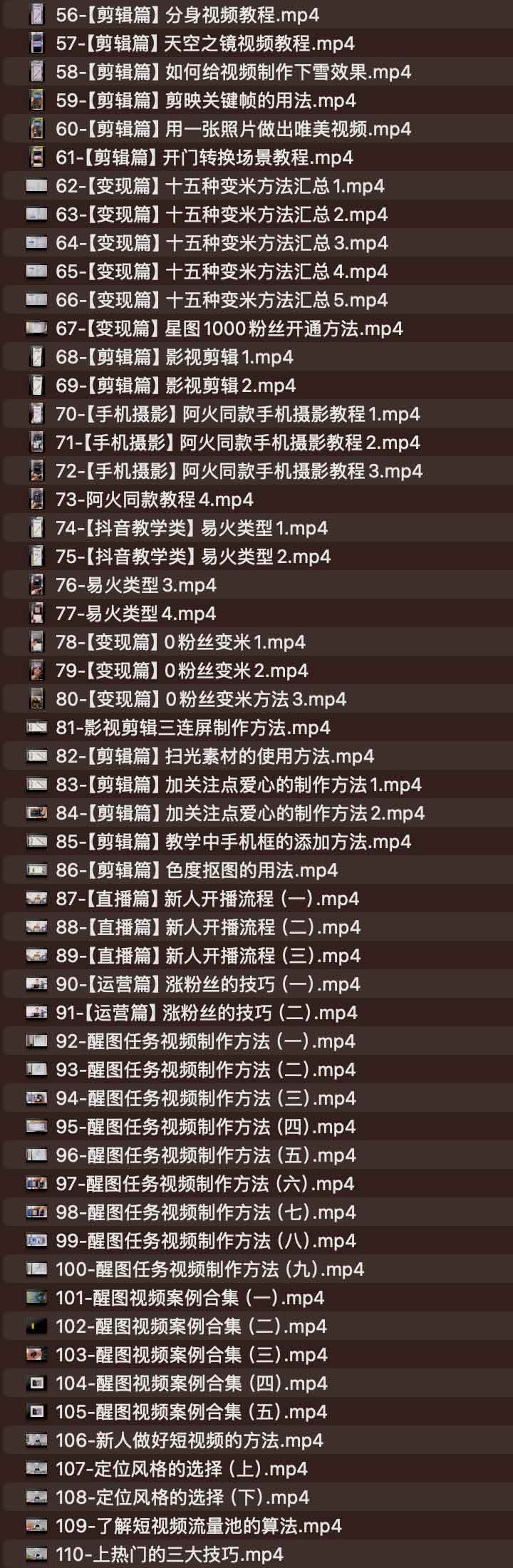Click the thumbnail icon of 110-上热门的三大技巧.mp4
This screenshot has height=1568, width=513.
[36, 1554]
